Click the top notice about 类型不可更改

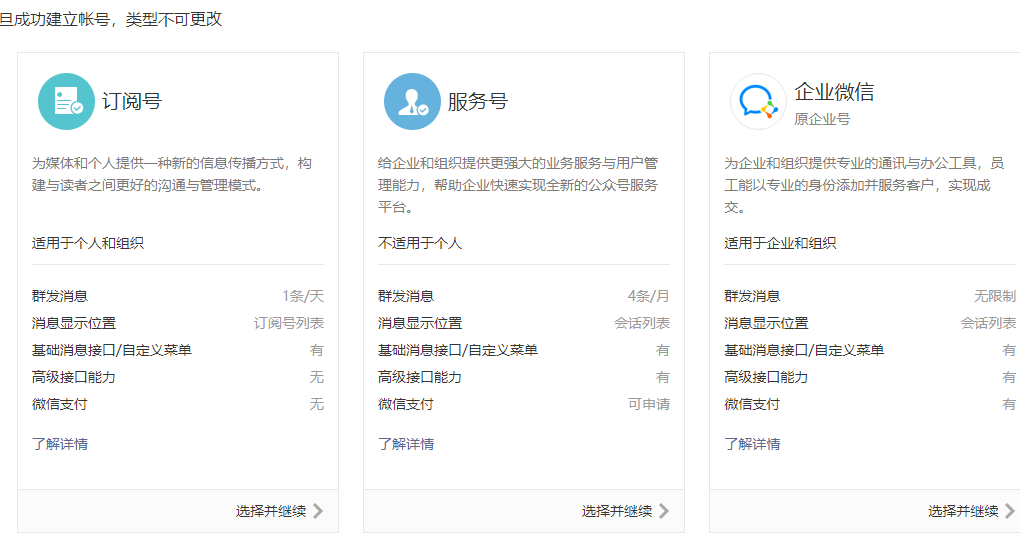click(x=111, y=20)
